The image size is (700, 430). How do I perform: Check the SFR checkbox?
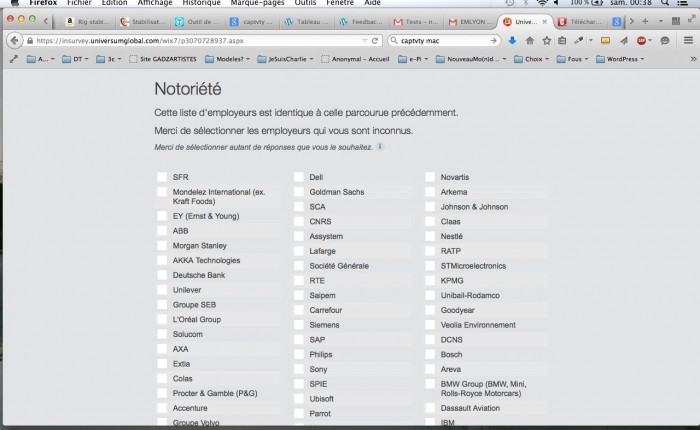point(162,177)
